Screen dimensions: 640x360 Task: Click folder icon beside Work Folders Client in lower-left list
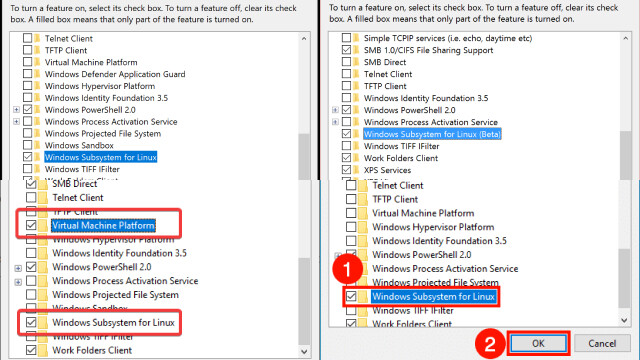(x=43, y=350)
